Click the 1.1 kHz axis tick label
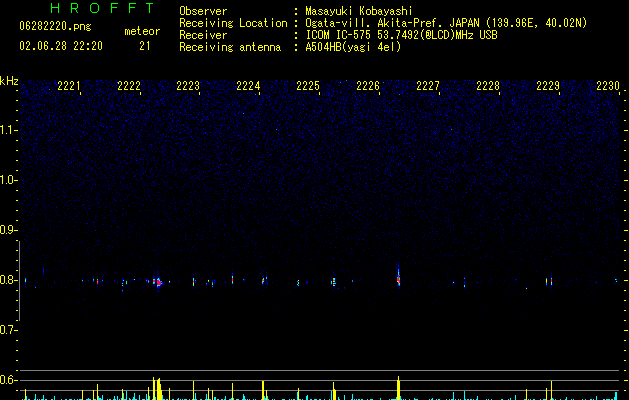 [x=9, y=130]
